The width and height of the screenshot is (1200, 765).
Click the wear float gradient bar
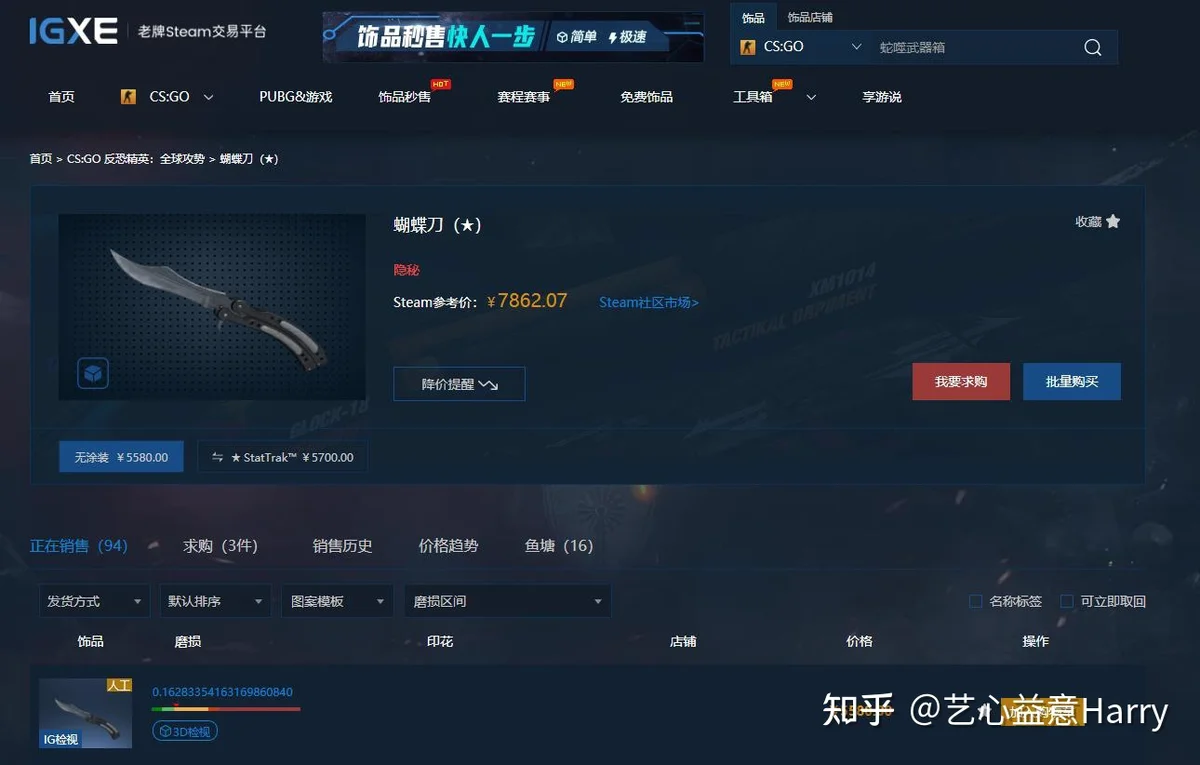coord(226,709)
